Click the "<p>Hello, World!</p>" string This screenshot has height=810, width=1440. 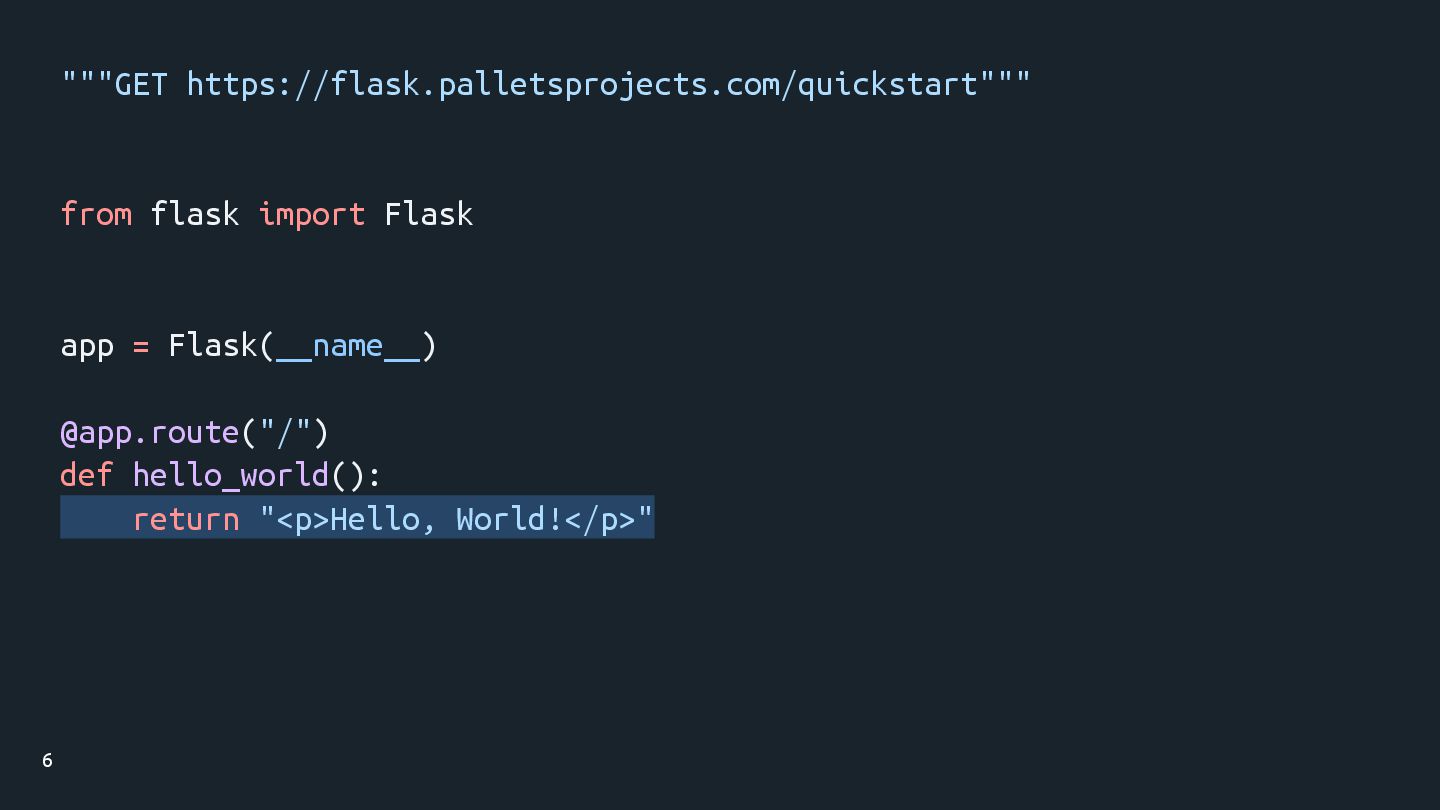pos(456,519)
